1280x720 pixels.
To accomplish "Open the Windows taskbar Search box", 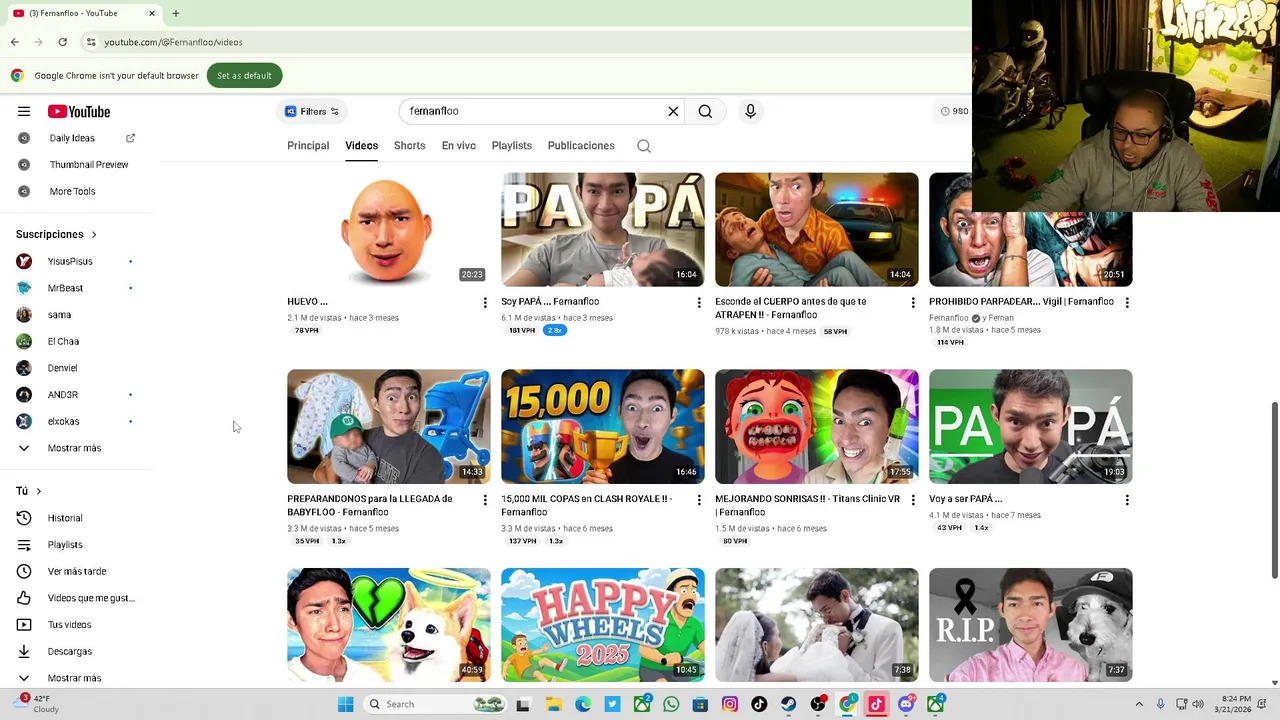I will click(x=434, y=704).
